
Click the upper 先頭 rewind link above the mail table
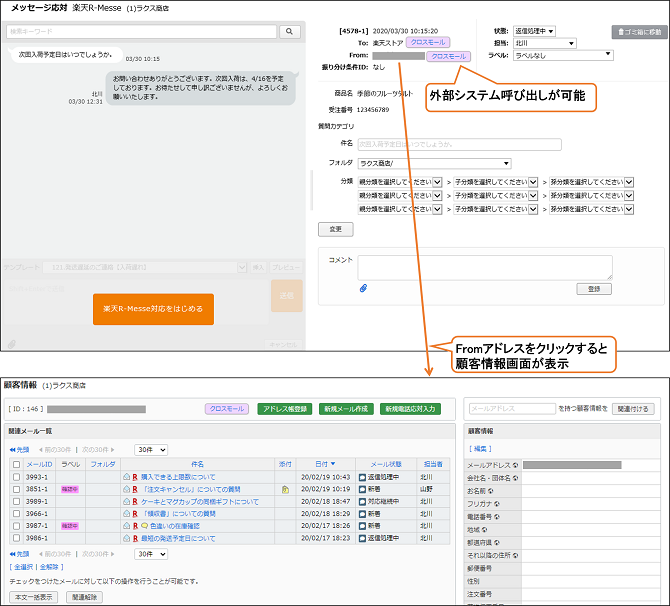[x=20, y=450]
